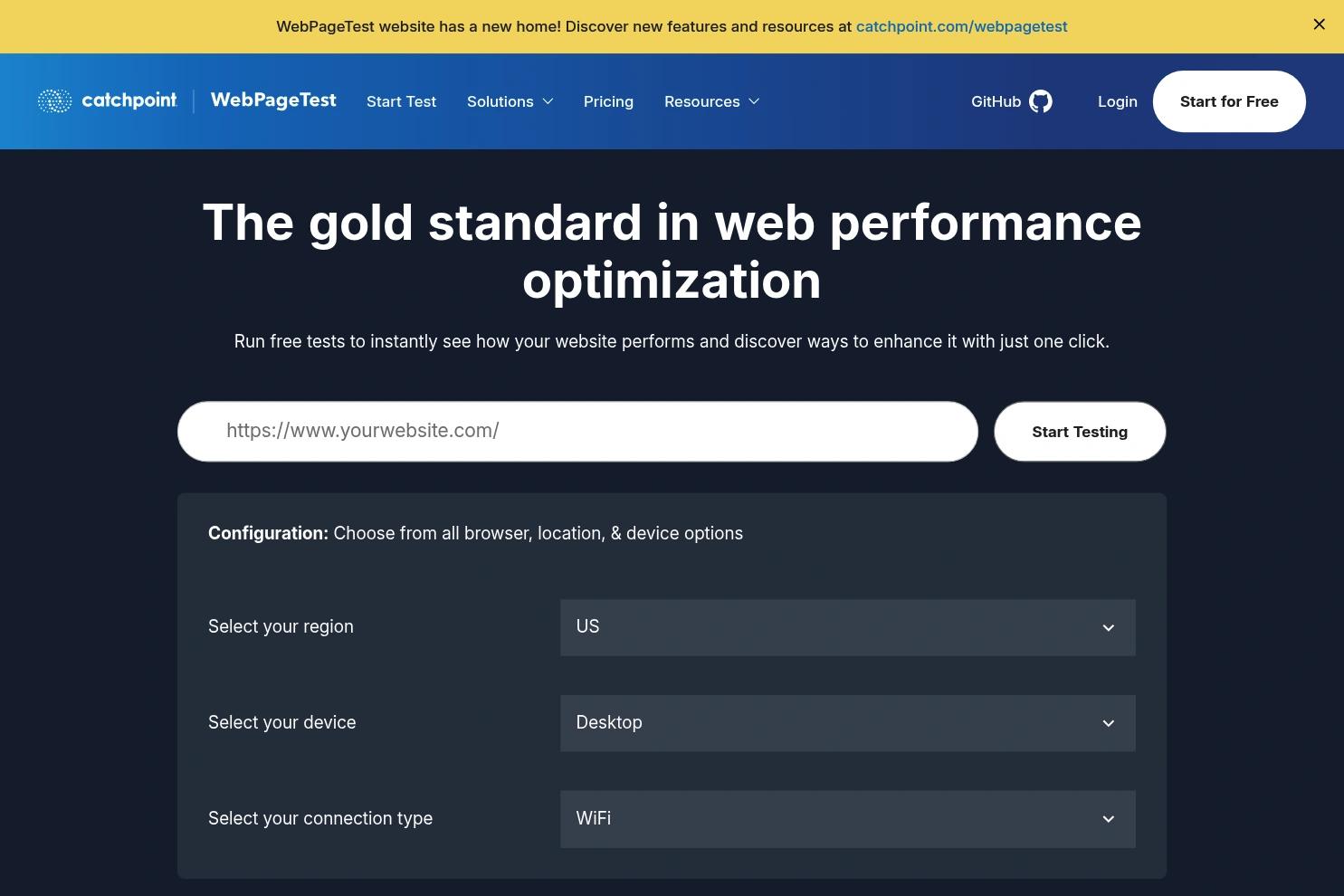Screen dimensions: 1344x896
Task: Focus the website URL input field
Action: coord(577,432)
